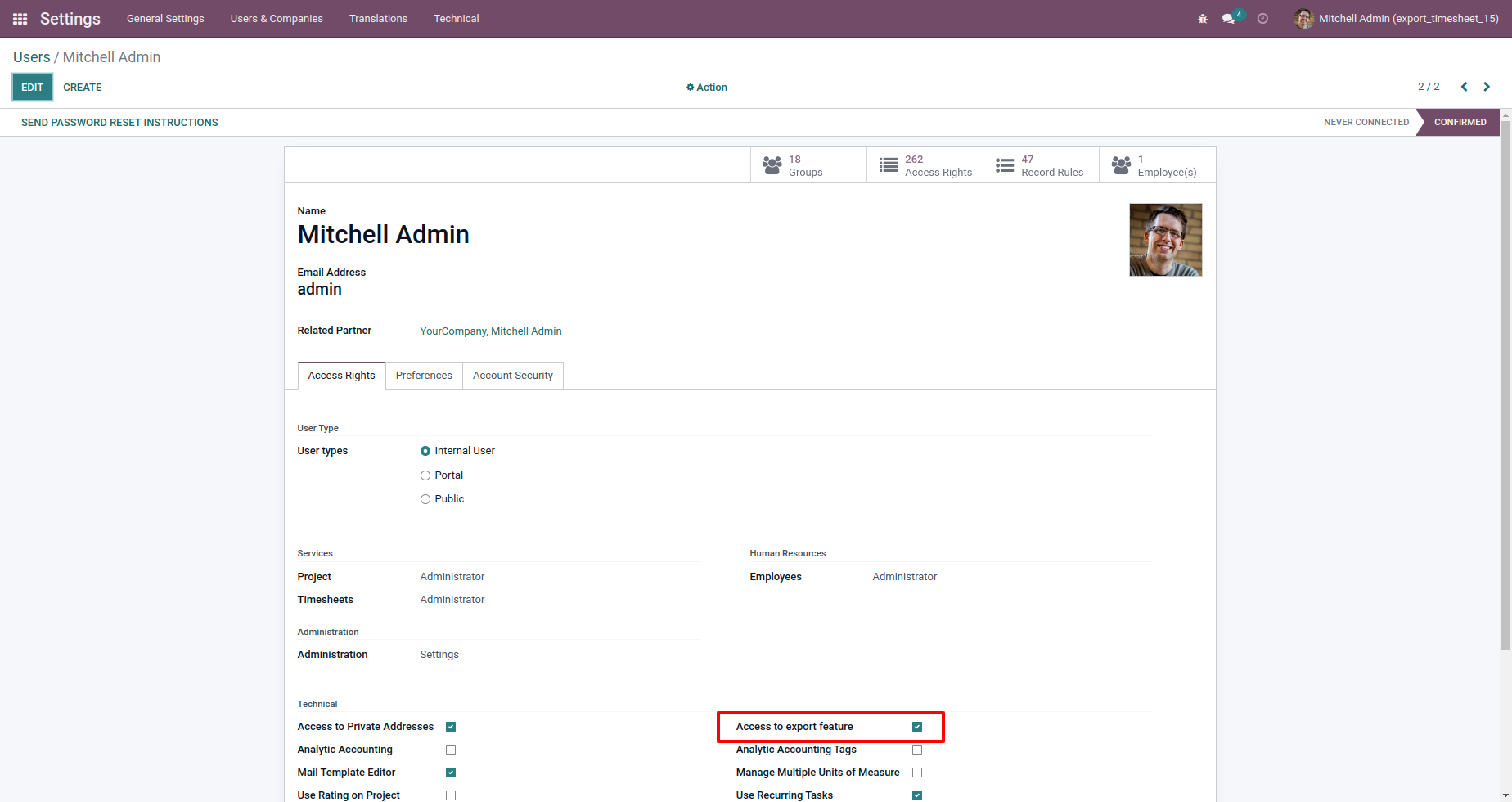Open the apps grid menu icon
1512x802 pixels.
20,18
